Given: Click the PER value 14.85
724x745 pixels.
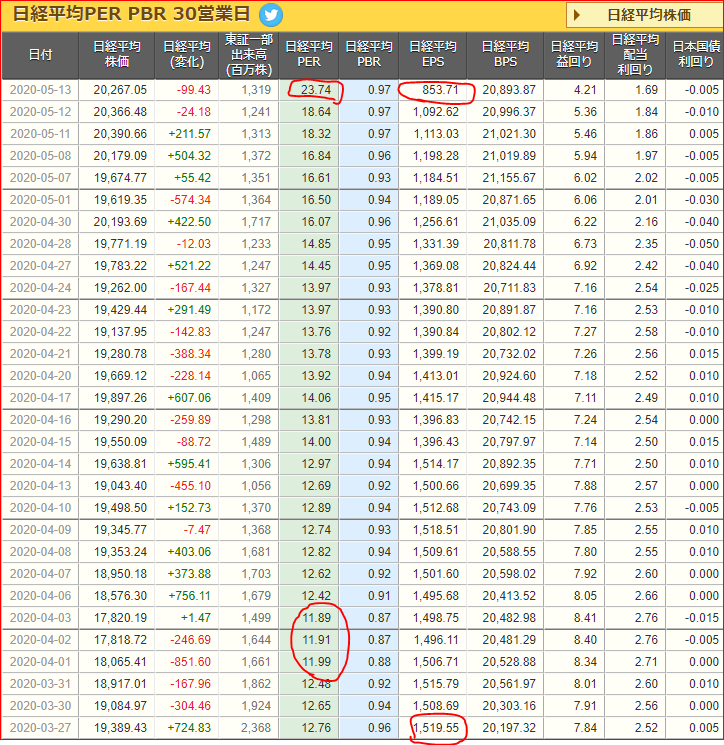Looking at the screenshot, I should click(x=315, y=244).
